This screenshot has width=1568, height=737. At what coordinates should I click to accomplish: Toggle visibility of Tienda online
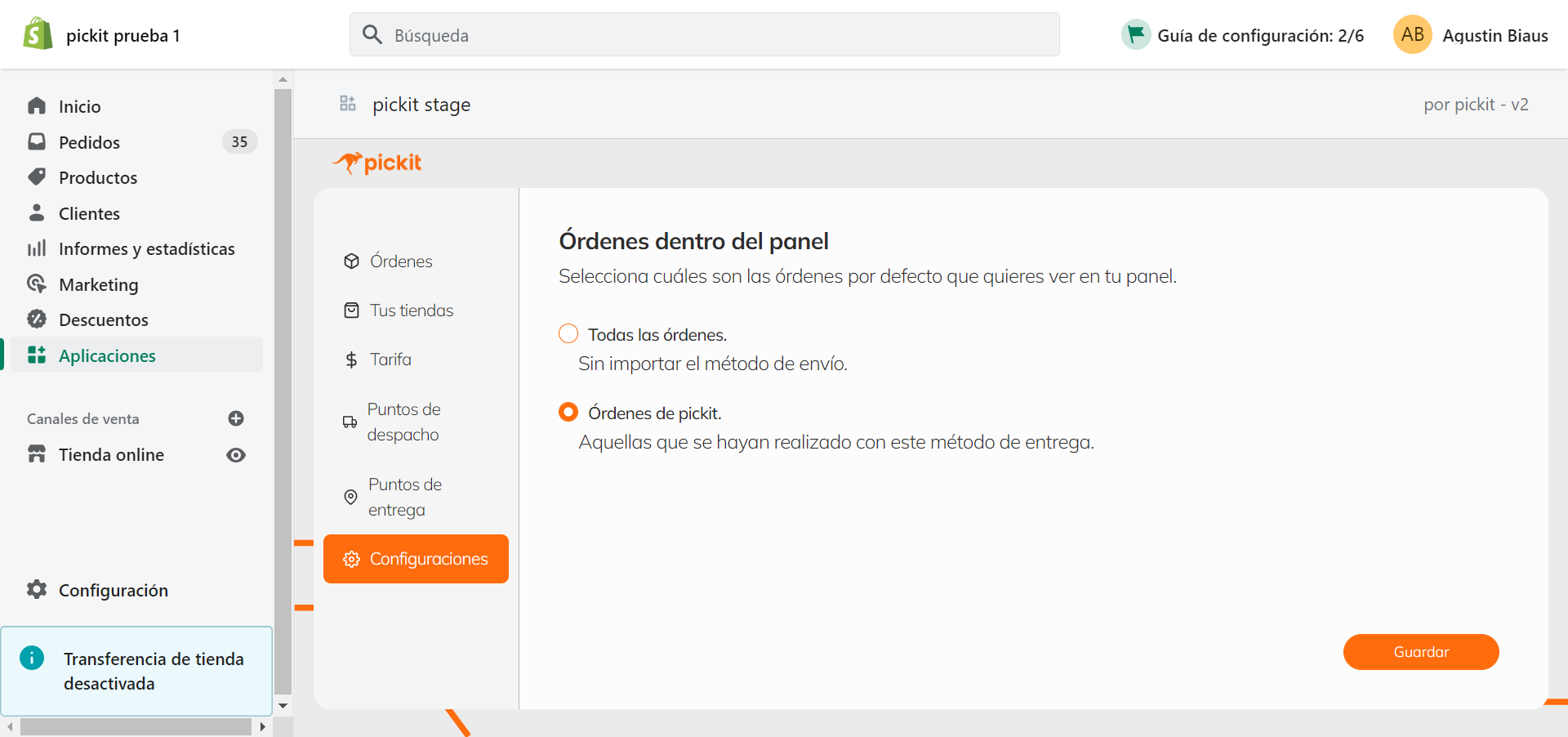236,455
